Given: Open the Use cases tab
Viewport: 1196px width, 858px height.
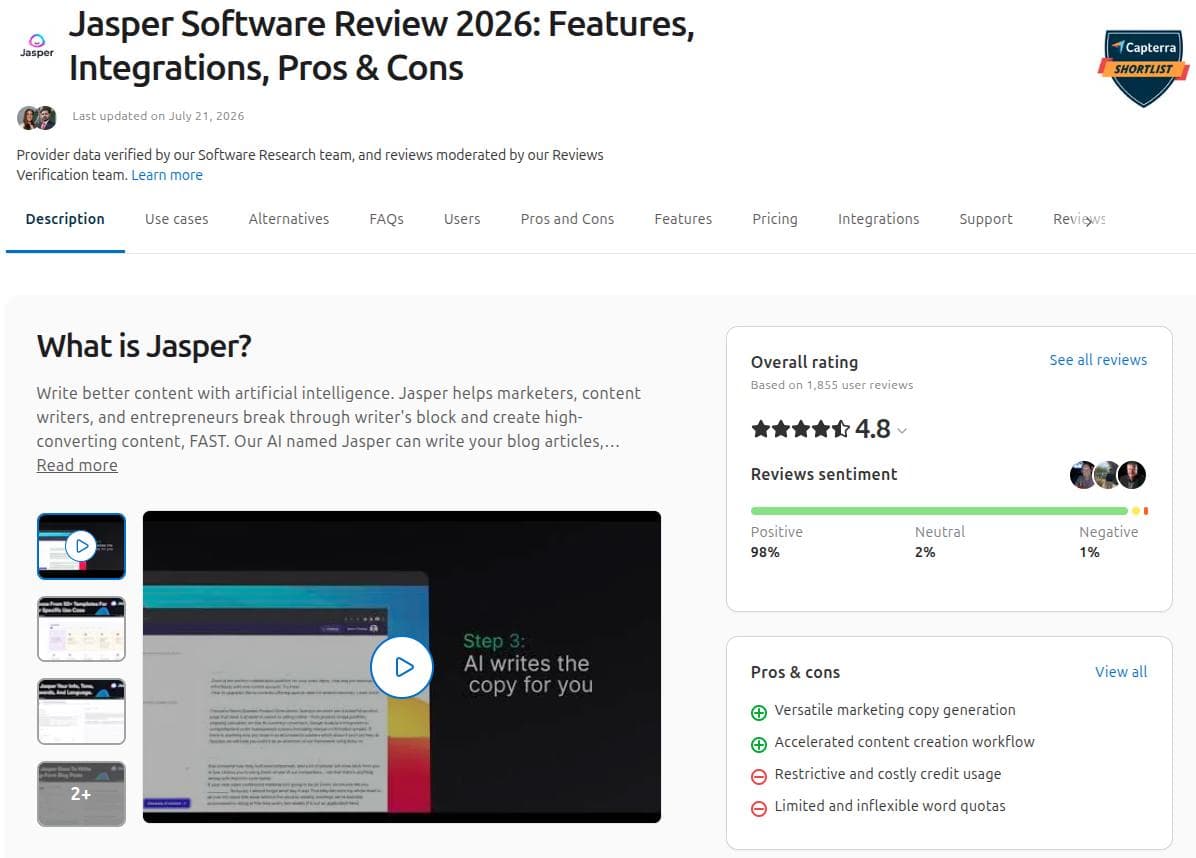Looking at the screenshot, I should [176, 219].
